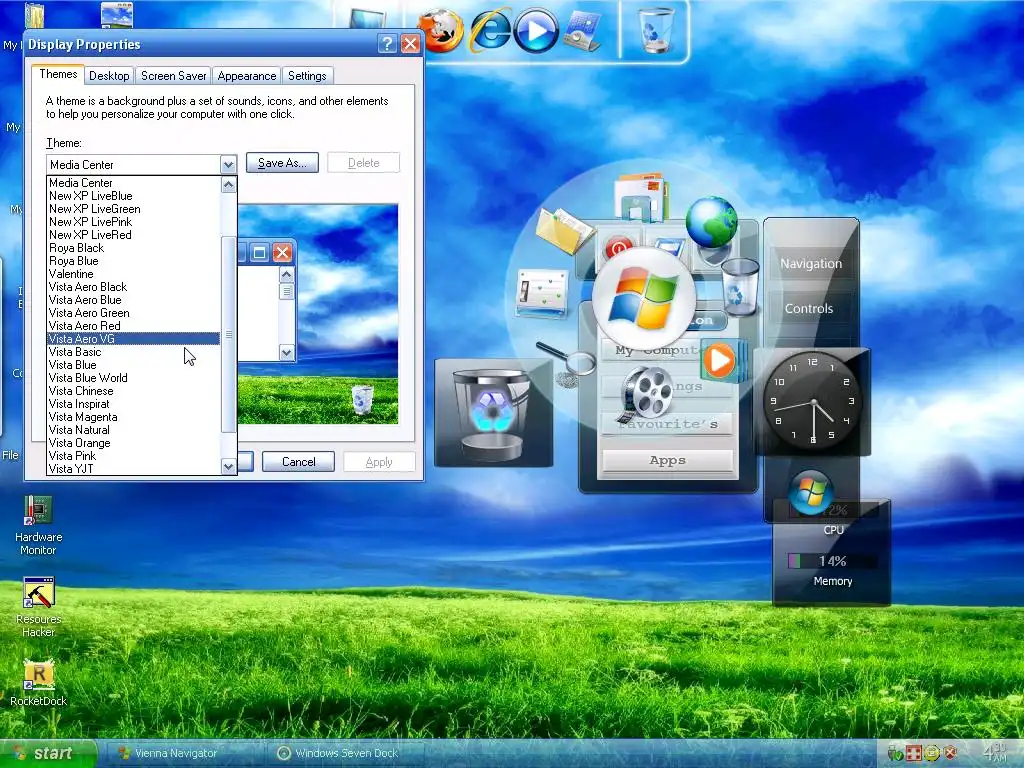This screenshot has height=768, width=1024.
Task: Click the Delete theme button
Action: [x=364, y=163]
